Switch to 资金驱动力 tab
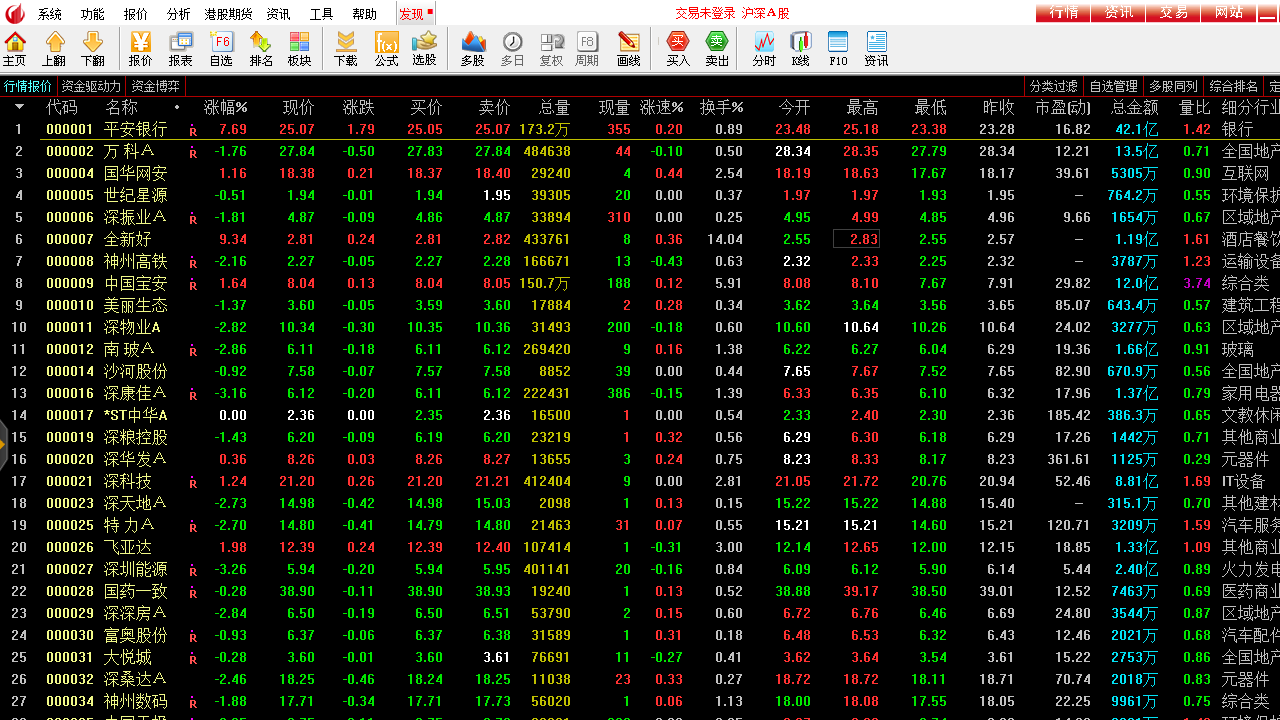Image resolution: width=1280 pixels, height=720 pixels. click(x=91, y=86)
